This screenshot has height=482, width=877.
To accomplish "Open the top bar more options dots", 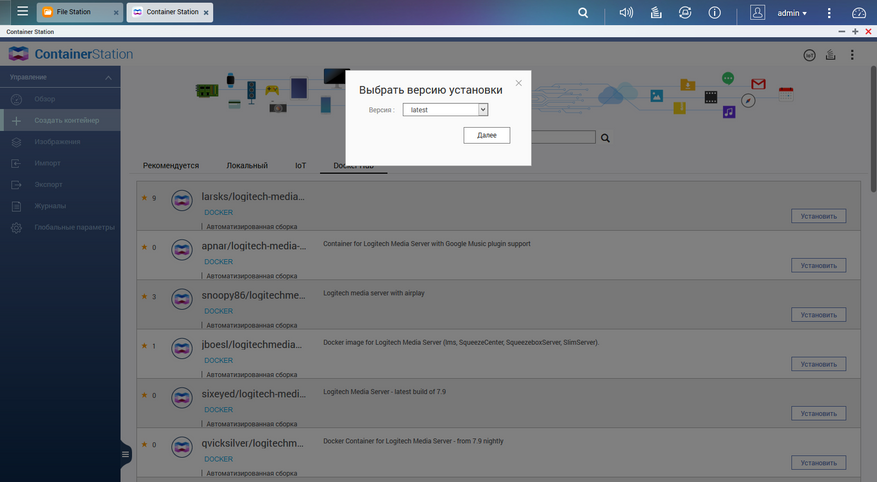I will point(829,12).
